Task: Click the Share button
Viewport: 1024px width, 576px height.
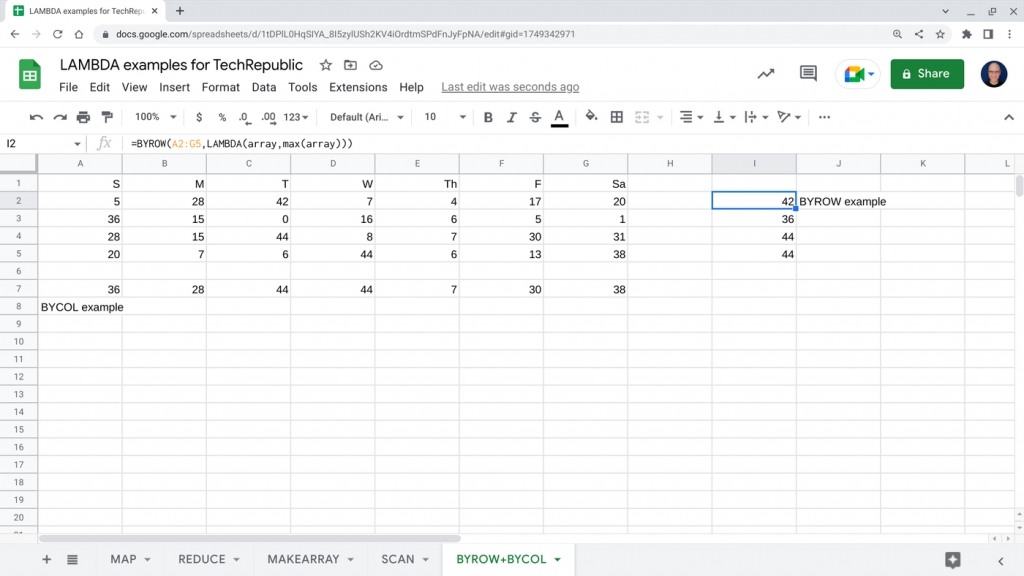Action: (926, 74)
